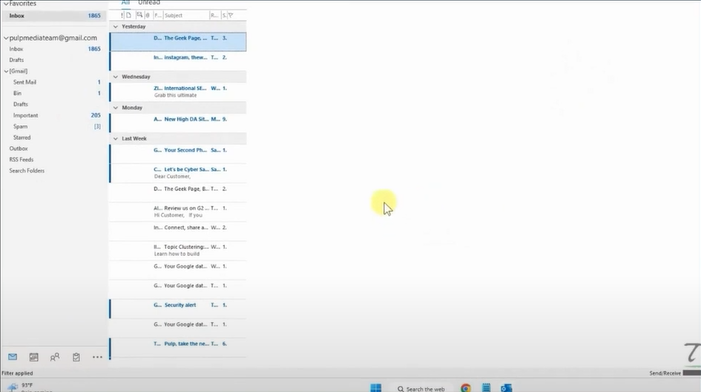Open the 'Topic Clustering' email
Image resolution: width=701 pixels, height=392 pixels.
178,250
